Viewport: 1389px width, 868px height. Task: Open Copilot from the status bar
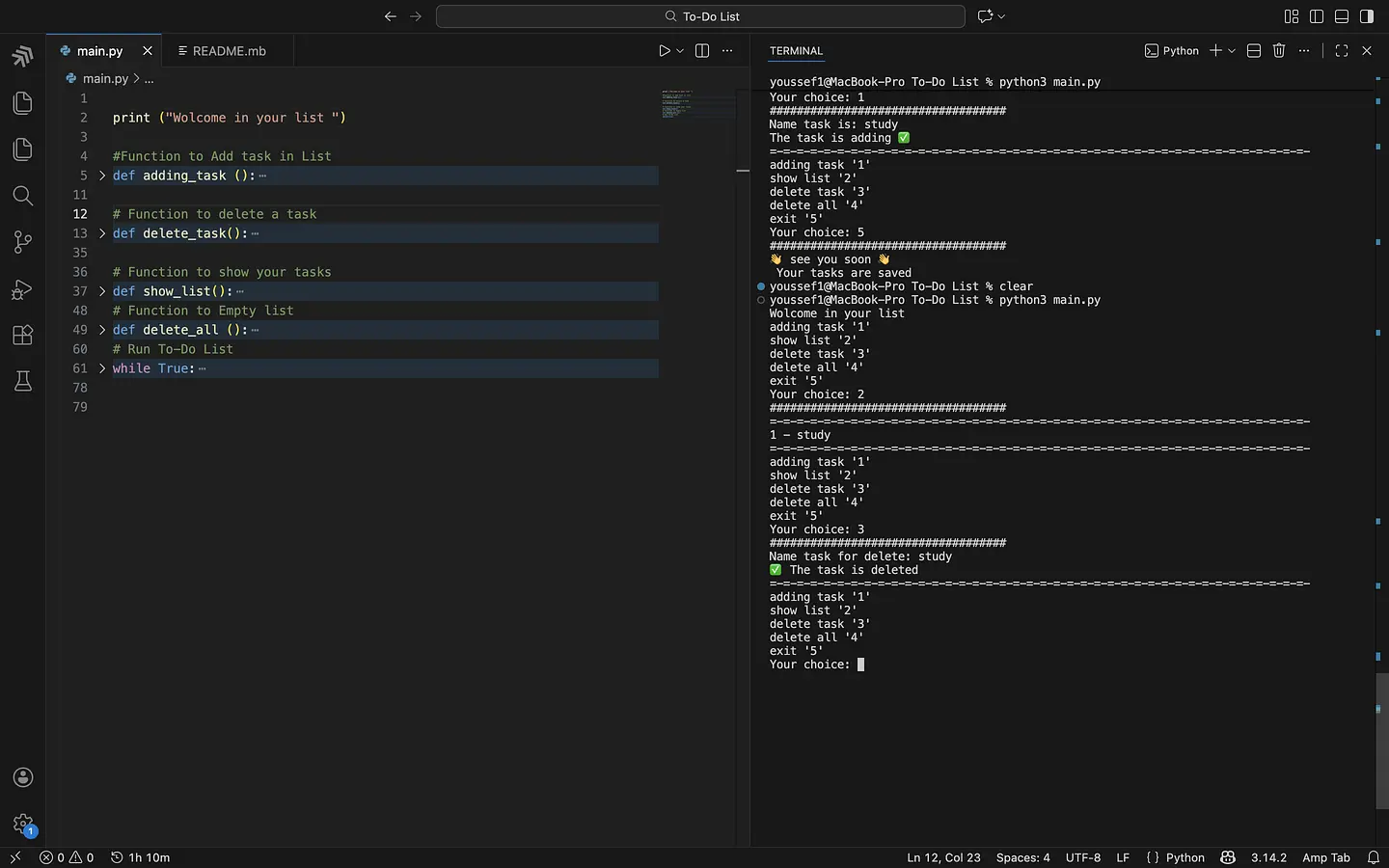(x=1227, y=857)
